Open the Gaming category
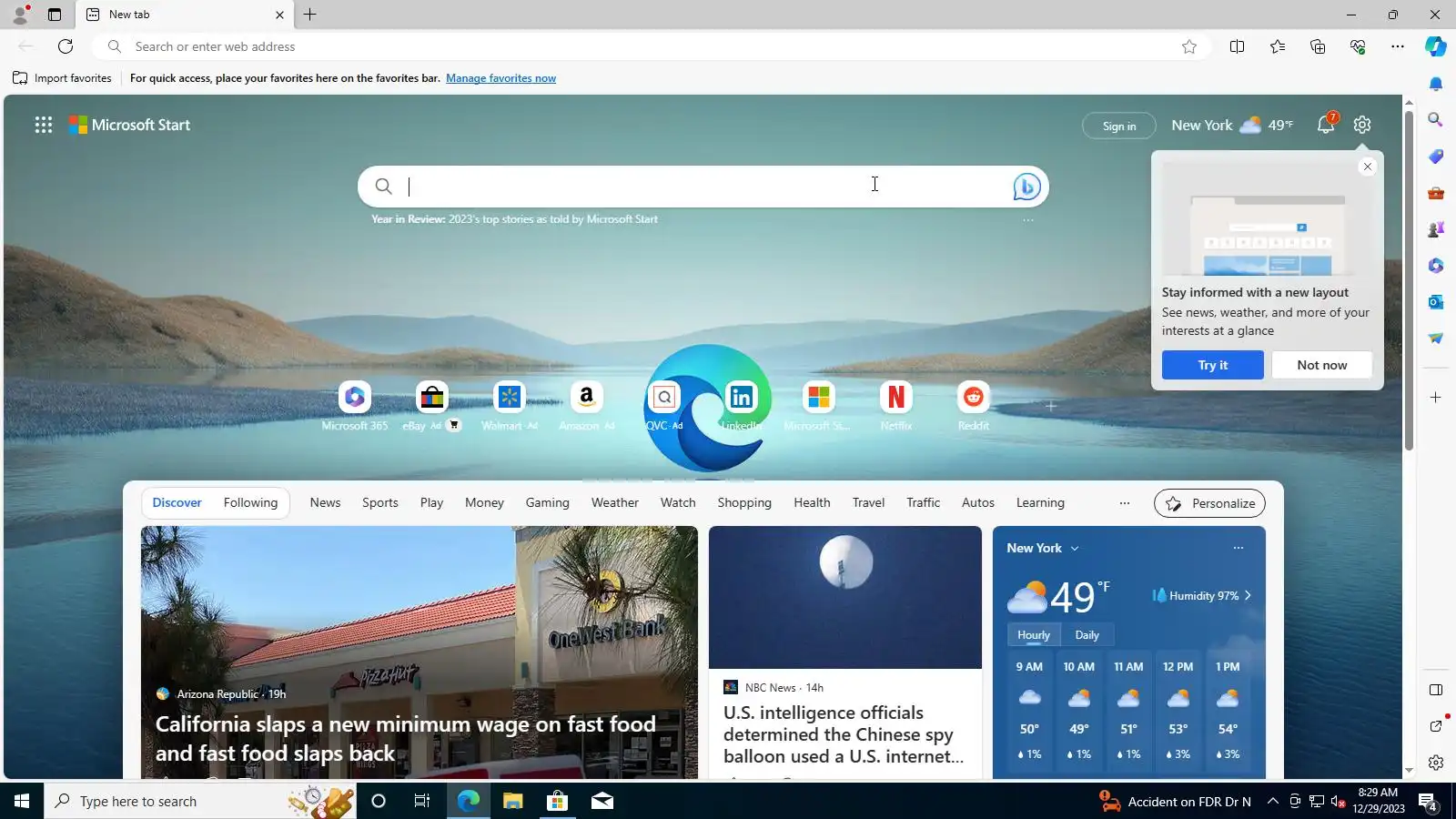Image resolution: width=1456 pixels, height=819 pixels. [x=548, y=502]
